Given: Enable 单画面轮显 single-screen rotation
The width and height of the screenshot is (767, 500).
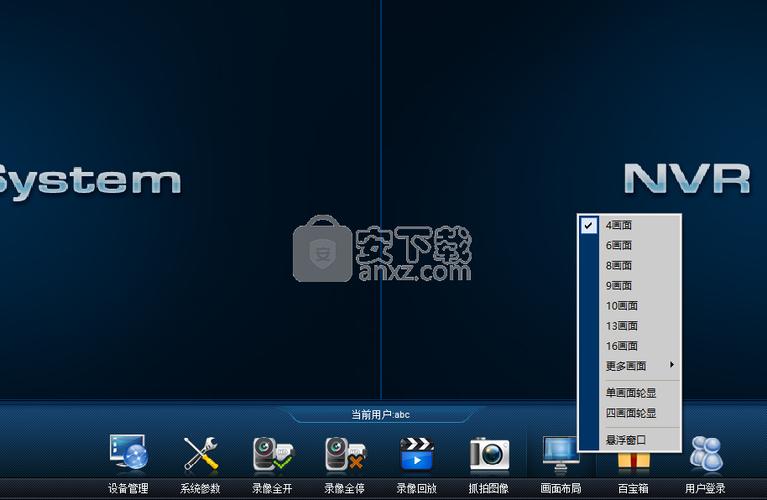Looking at the screenshot, I should tap(630, 393).
